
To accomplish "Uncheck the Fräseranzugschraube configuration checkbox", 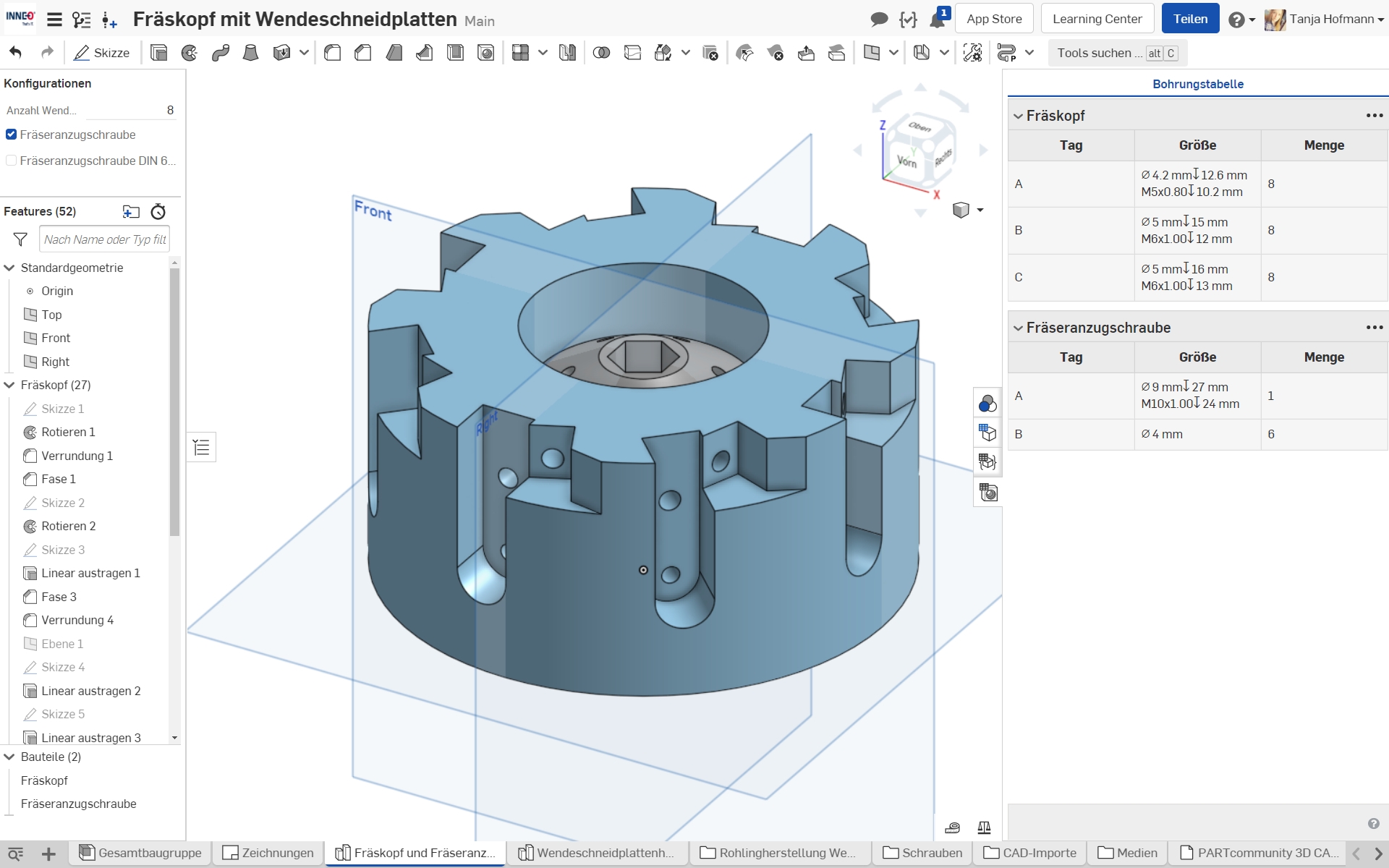I will tap(11, 135).
